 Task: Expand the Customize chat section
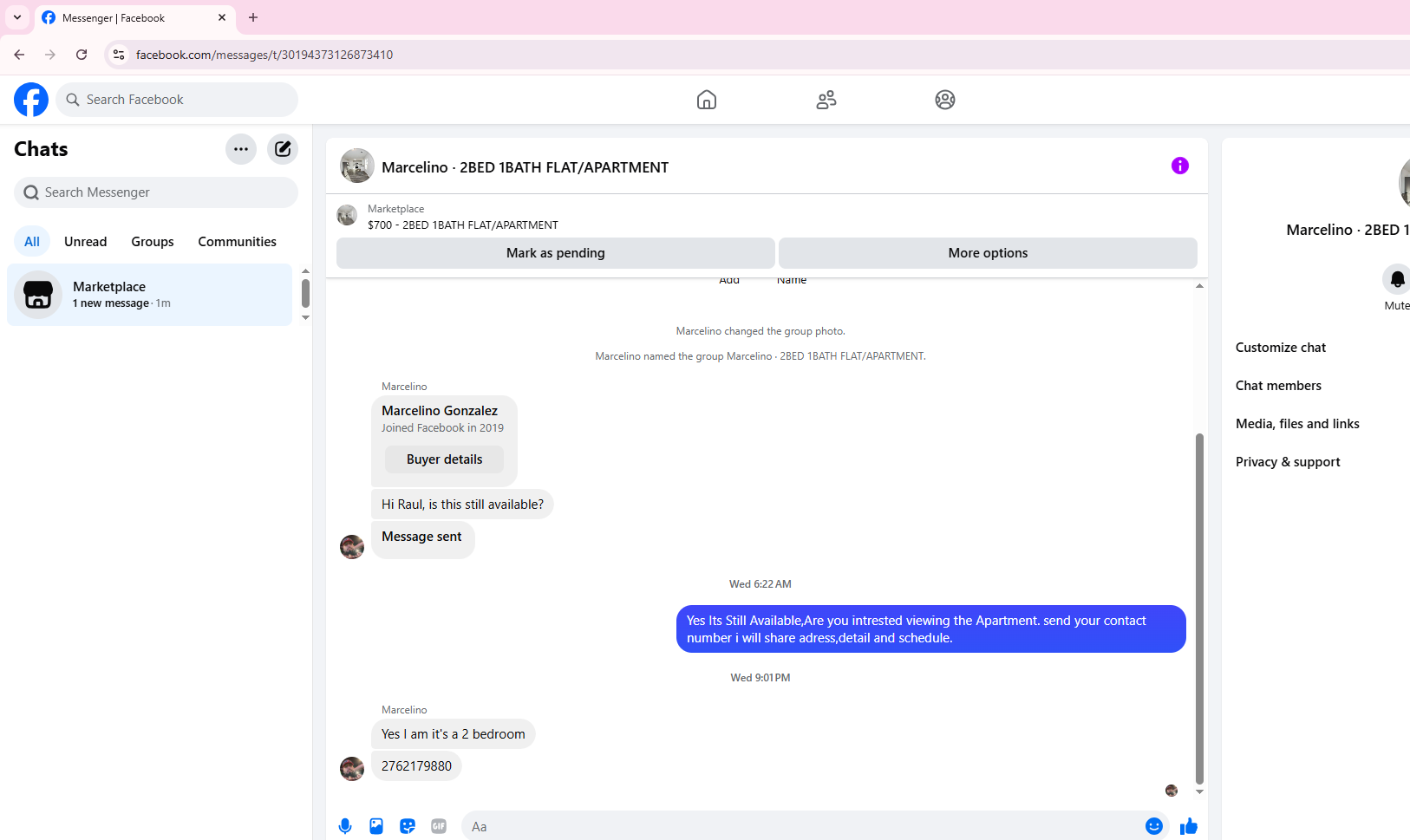pyautogui.click(x=1281, y=348)
